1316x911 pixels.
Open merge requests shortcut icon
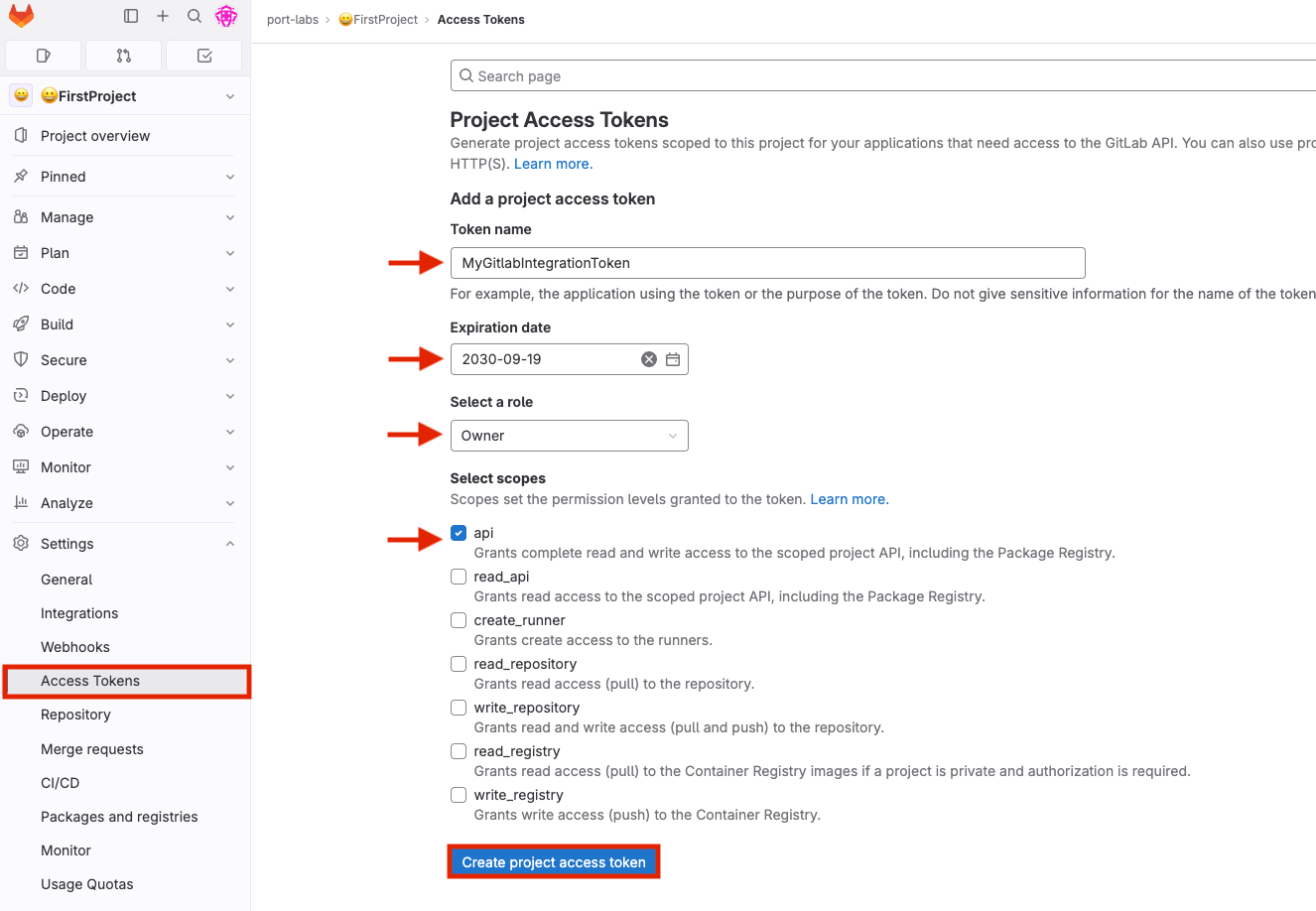124,56
